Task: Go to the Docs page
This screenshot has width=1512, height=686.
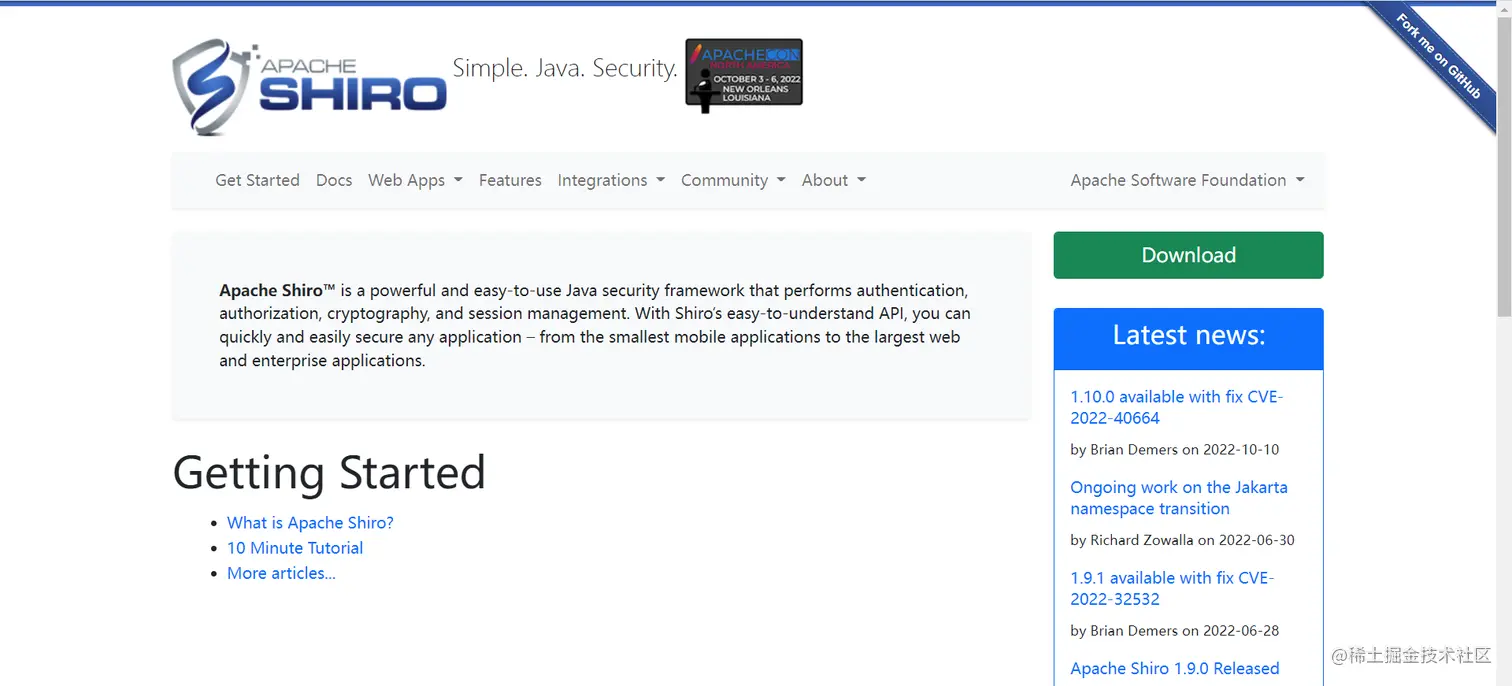Action: [334, 180]
